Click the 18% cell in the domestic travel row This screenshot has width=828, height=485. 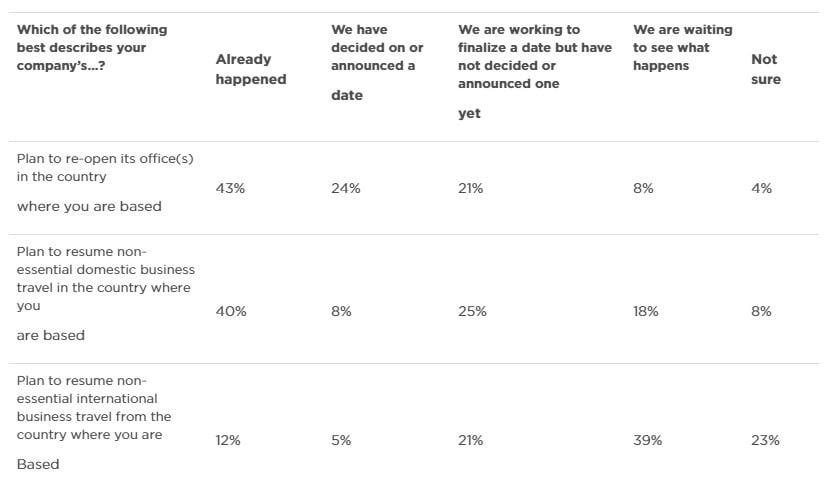(x=645, y=311)
